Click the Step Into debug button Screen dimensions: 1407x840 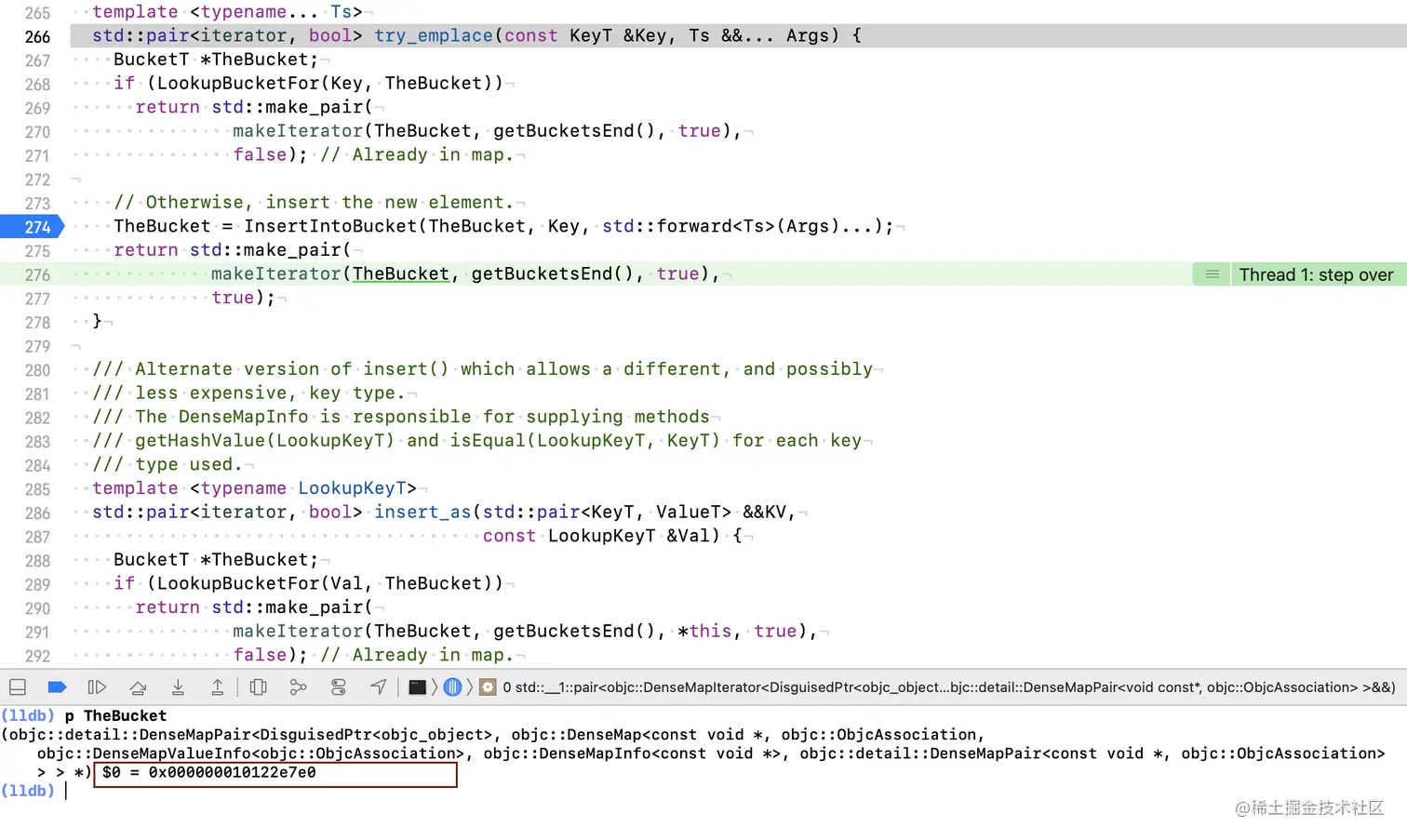coord(178,687)
